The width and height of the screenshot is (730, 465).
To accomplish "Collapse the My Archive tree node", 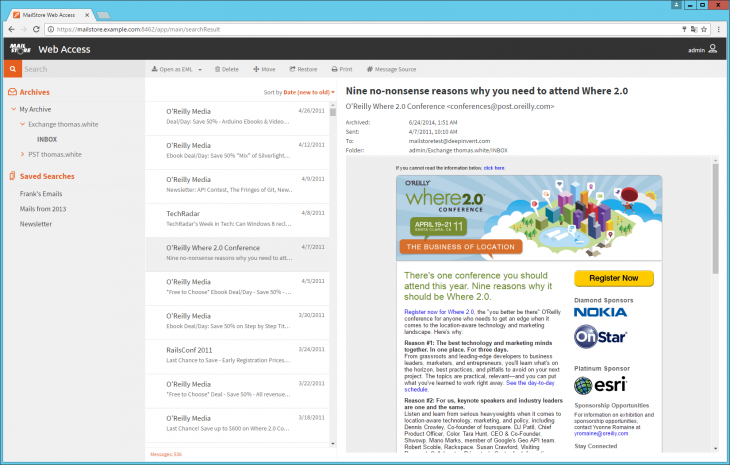I will coord(14,109).
